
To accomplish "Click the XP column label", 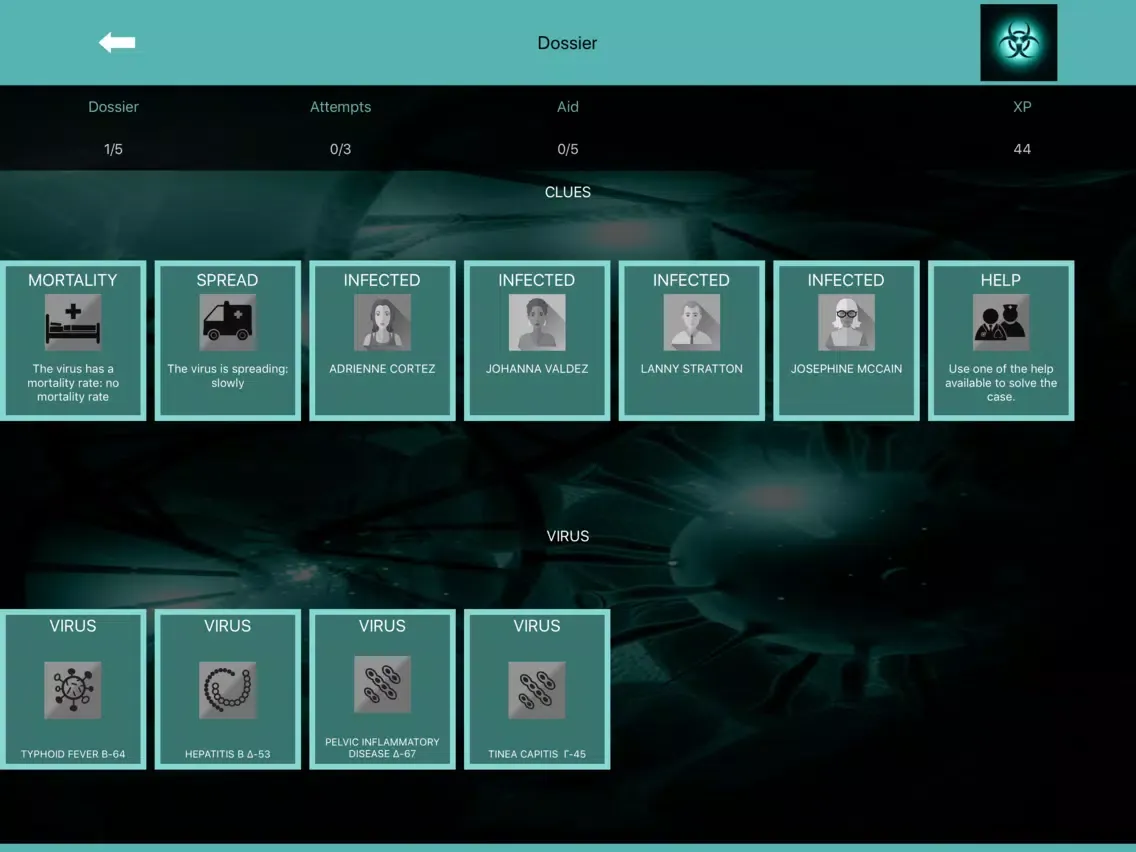I will [x=1022, y=107].
